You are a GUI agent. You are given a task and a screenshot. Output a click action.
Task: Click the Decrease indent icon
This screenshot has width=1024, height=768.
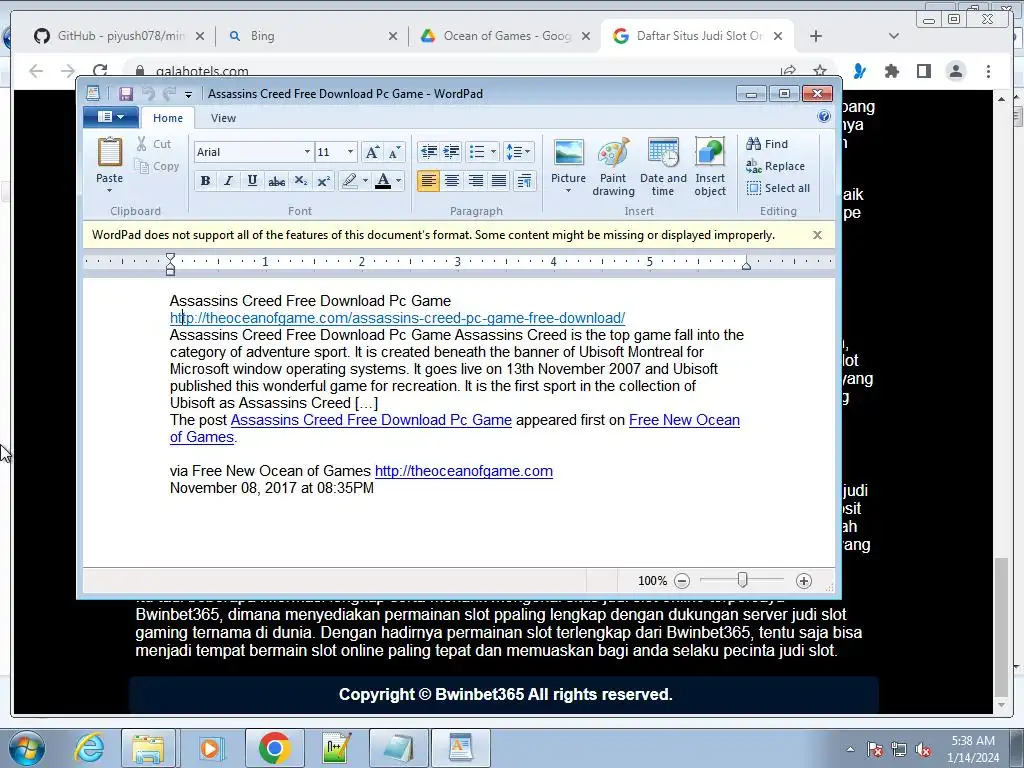(x=429, y=152)
